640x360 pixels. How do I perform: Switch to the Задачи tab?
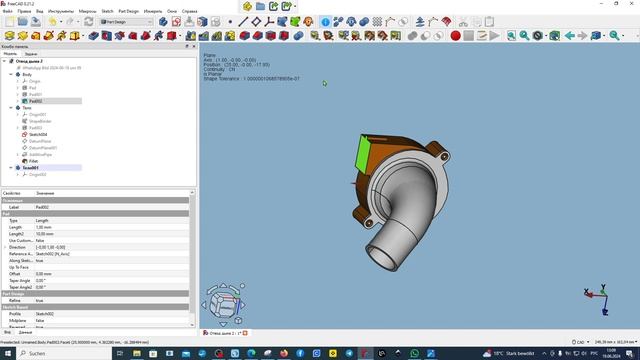coord(31,54)
